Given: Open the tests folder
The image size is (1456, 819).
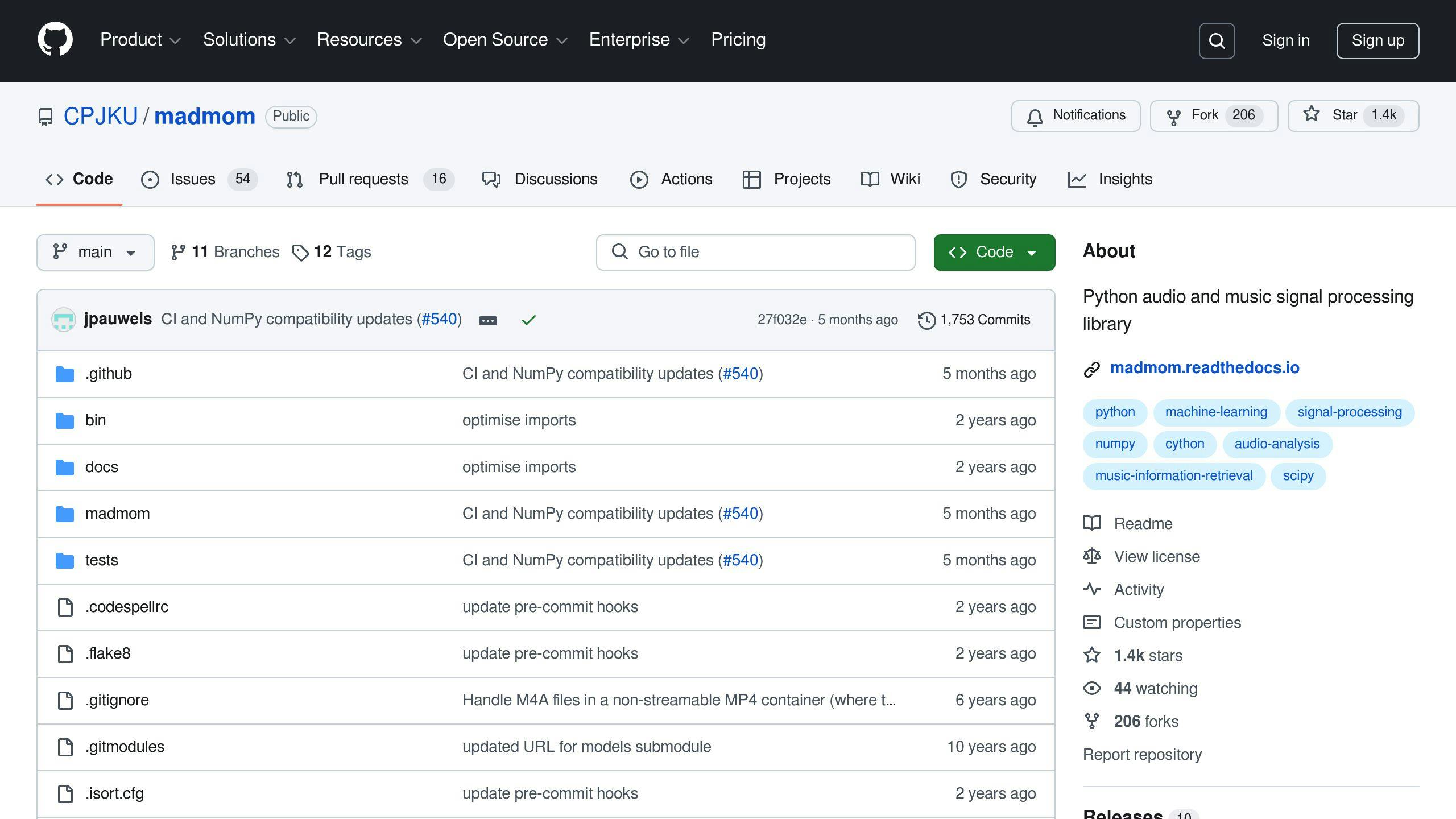Looking at the screenshot, I should (102, 560).
